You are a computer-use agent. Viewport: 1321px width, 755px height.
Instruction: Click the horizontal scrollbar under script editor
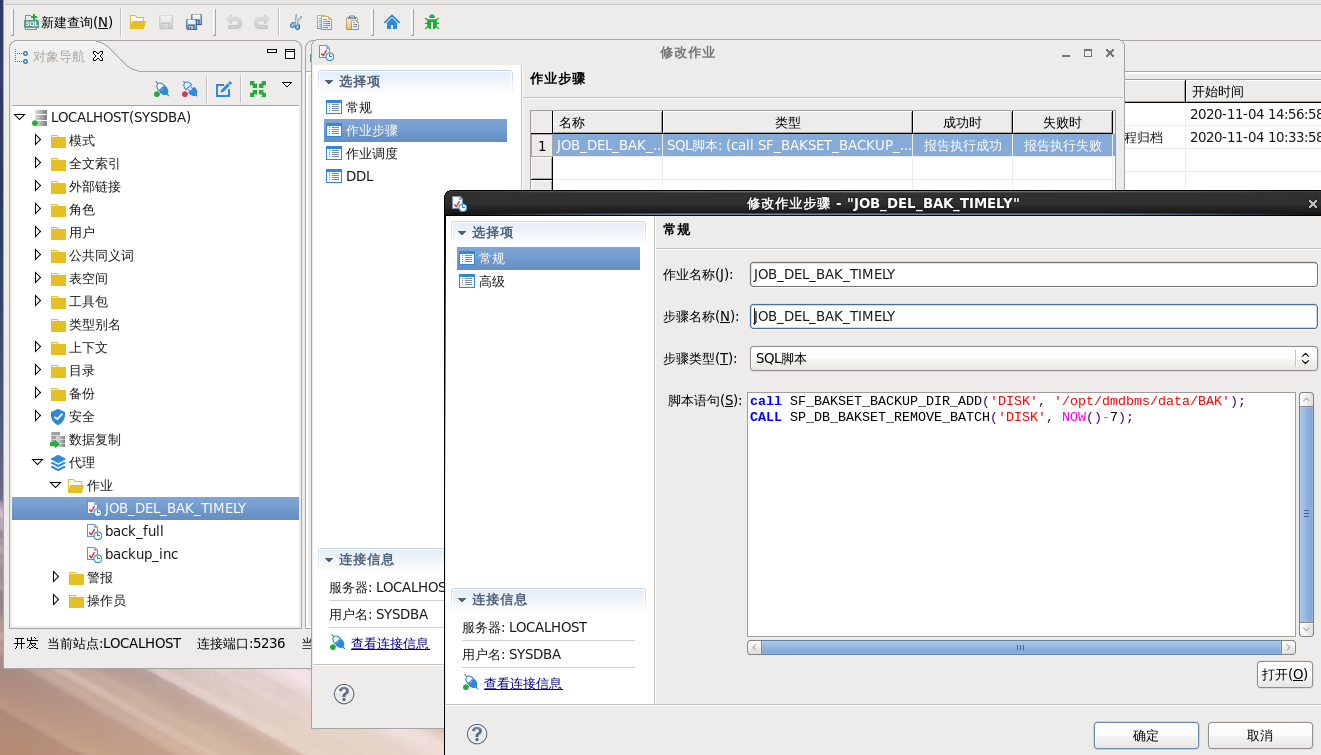1022,648
